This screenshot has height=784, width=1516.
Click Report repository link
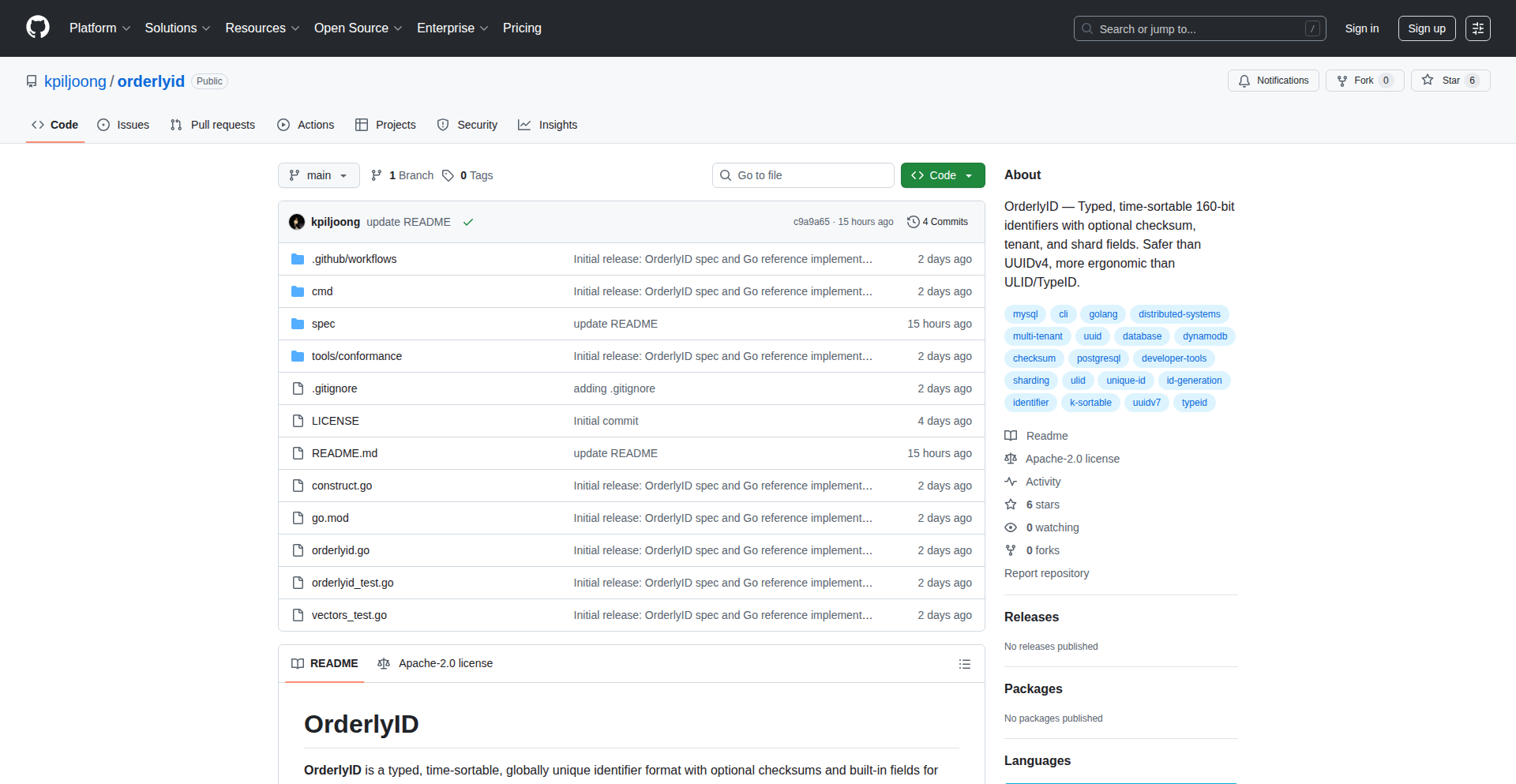pos(1046,573)
